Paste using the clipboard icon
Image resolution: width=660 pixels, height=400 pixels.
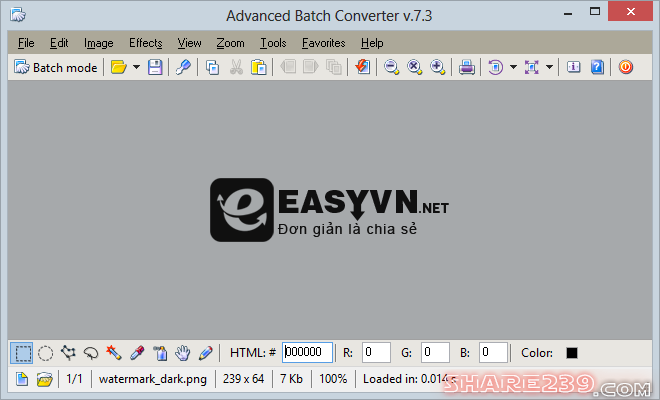[259, 67]
